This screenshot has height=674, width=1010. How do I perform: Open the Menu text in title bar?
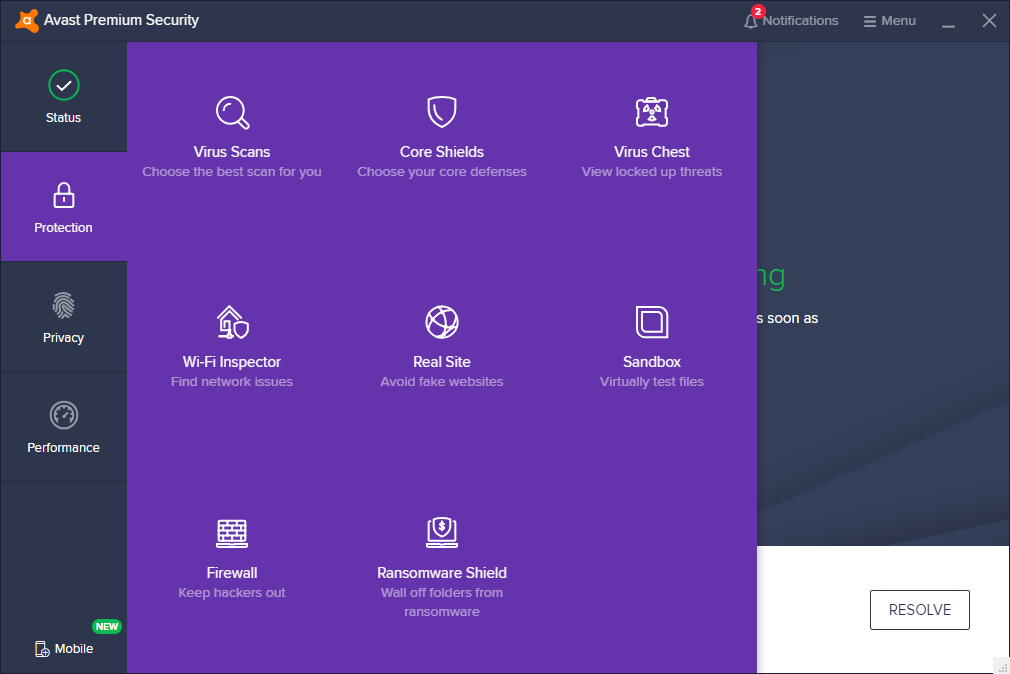click(899, 21)
